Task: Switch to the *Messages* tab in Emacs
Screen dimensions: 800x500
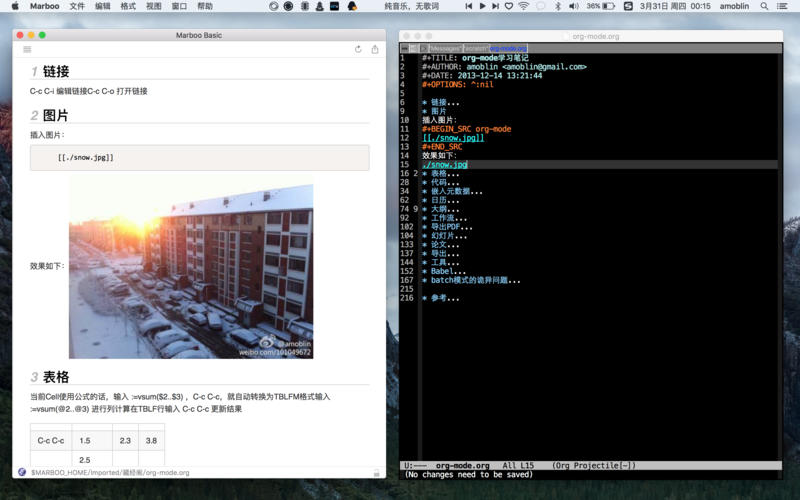Action: pyautogui.click(x=444, y=48)
